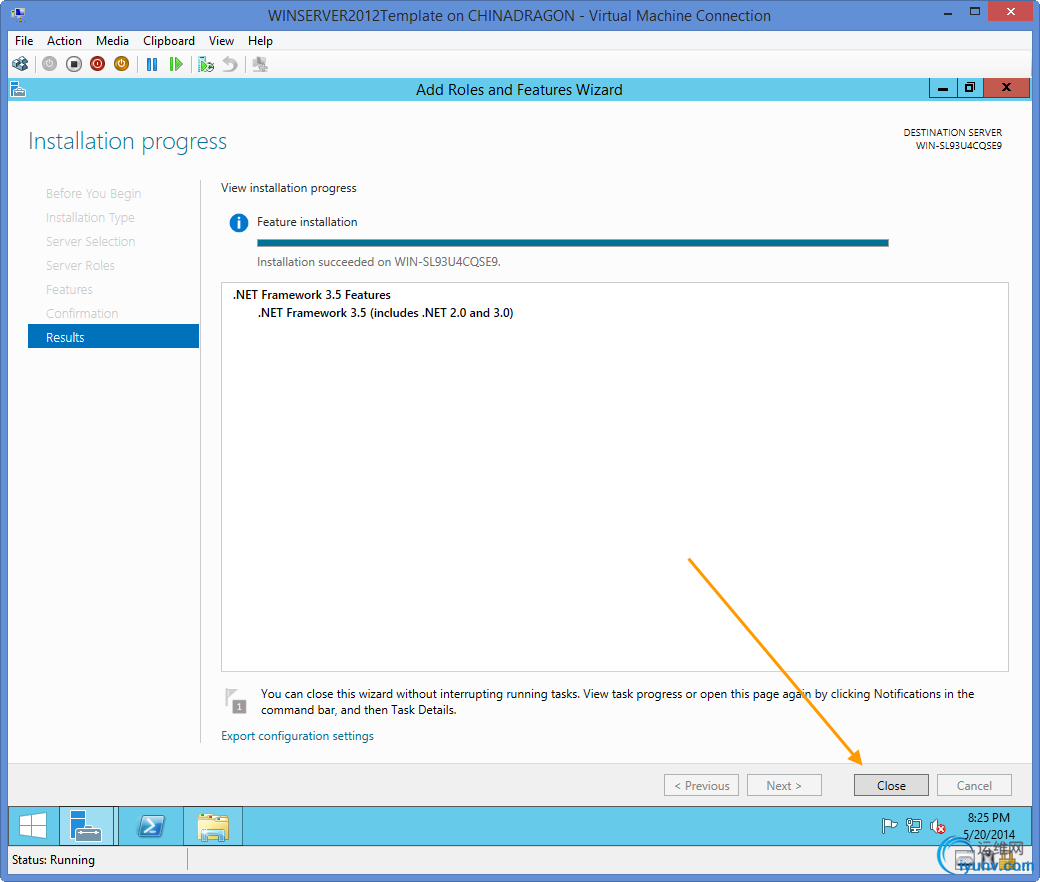The height and width of the screenshot is (882, 1040).
Task: Click the 'Installation progress' page title
Action: tap(127, 141)
